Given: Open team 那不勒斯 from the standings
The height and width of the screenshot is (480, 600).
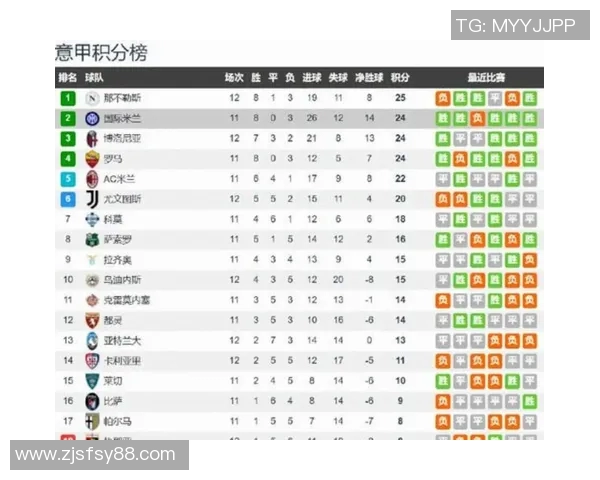Looking at the screenshot, I should point(122,98).
